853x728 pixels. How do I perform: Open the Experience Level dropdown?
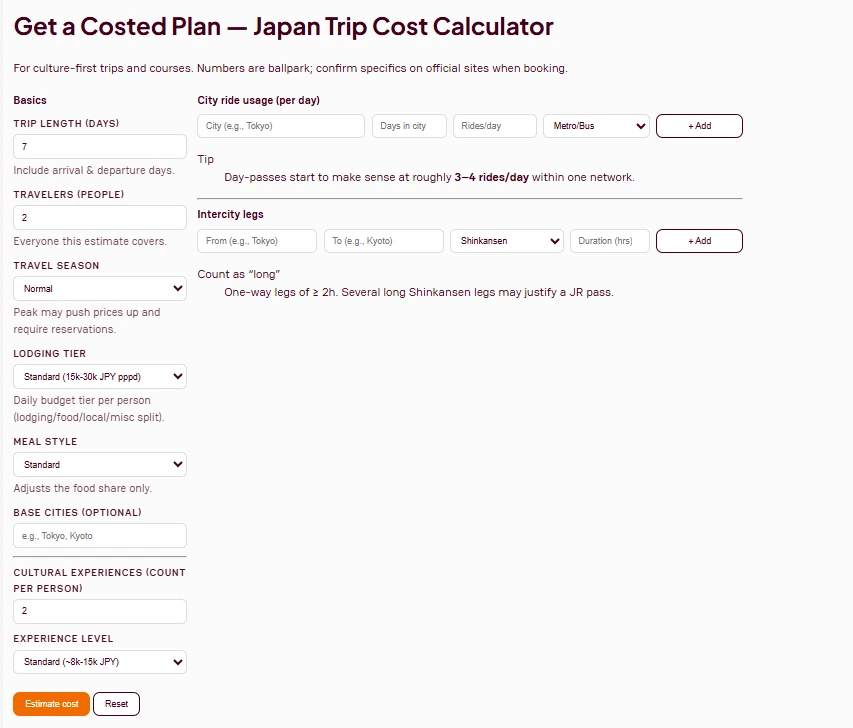click(x=99, y=661)
